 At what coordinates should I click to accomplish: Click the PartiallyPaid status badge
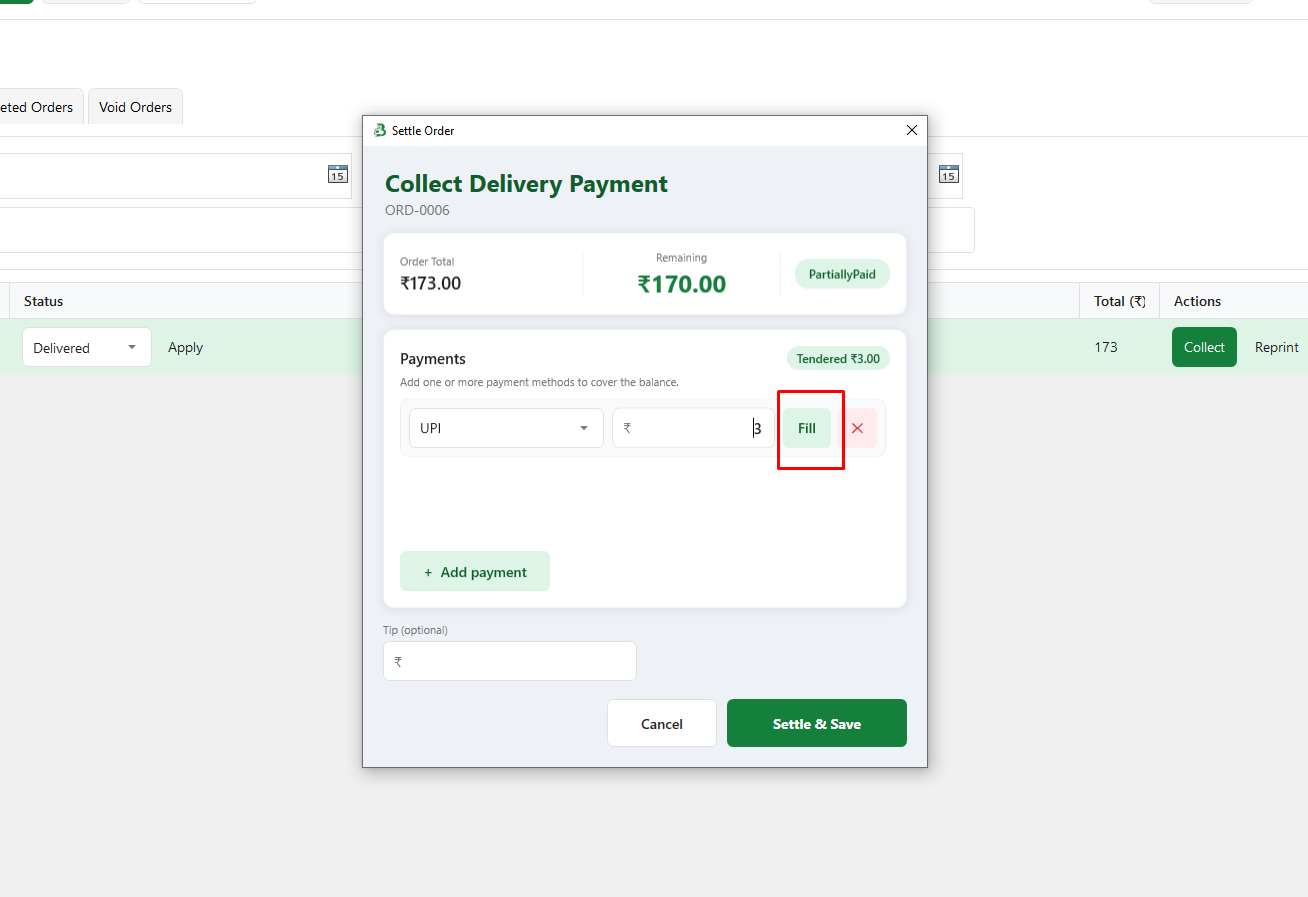coord(842,274)
